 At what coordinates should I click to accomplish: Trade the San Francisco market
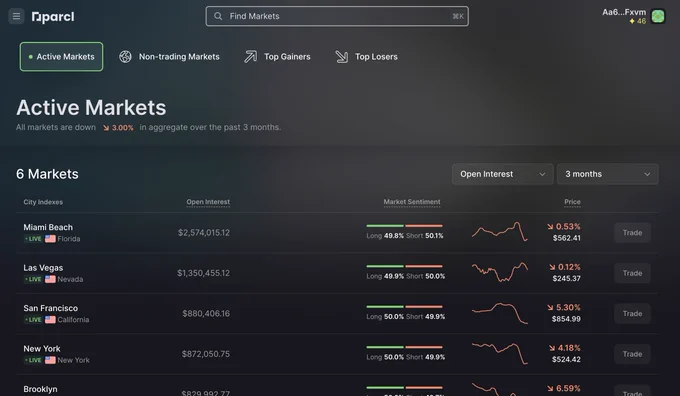tap(632, 314)
